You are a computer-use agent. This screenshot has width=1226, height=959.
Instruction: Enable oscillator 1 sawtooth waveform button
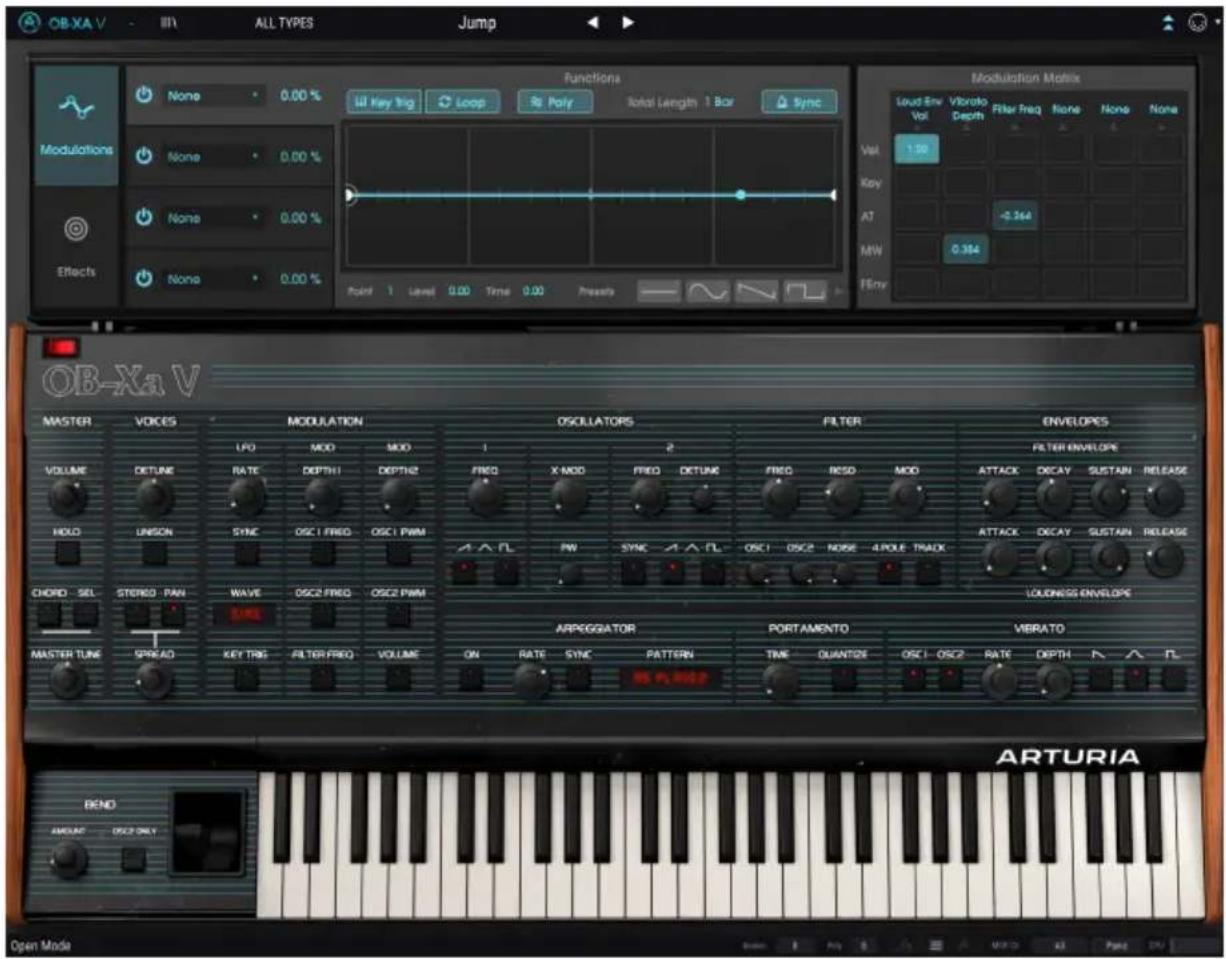pyautogui.click(x=464, y=571)
